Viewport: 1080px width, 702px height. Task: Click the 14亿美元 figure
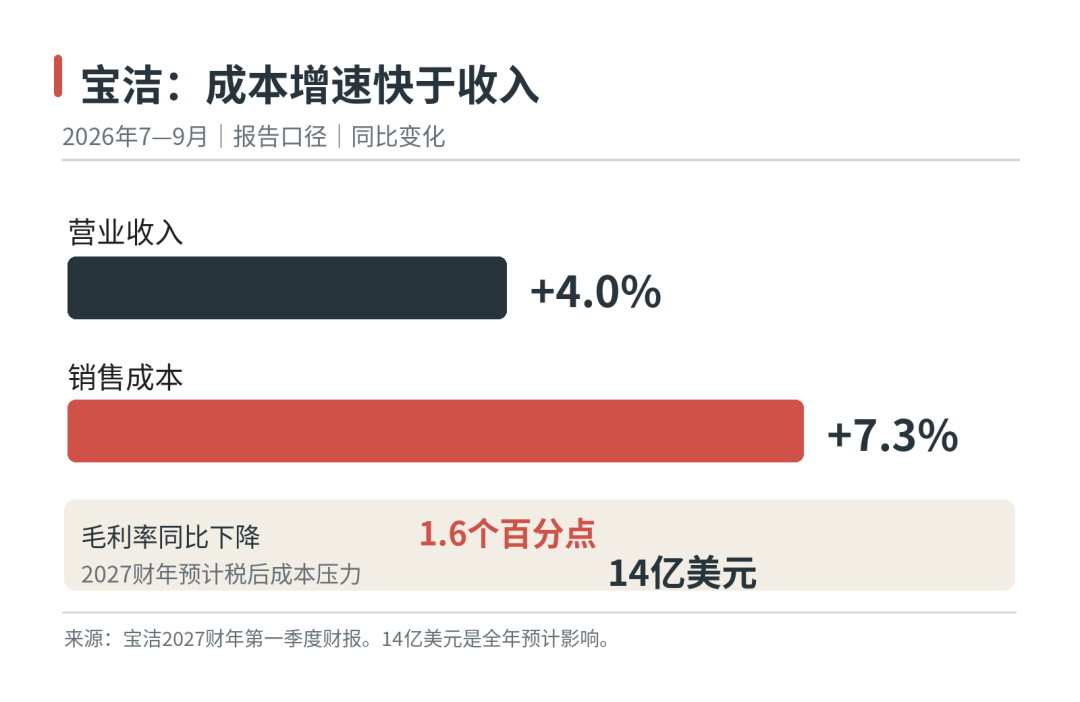682,573
